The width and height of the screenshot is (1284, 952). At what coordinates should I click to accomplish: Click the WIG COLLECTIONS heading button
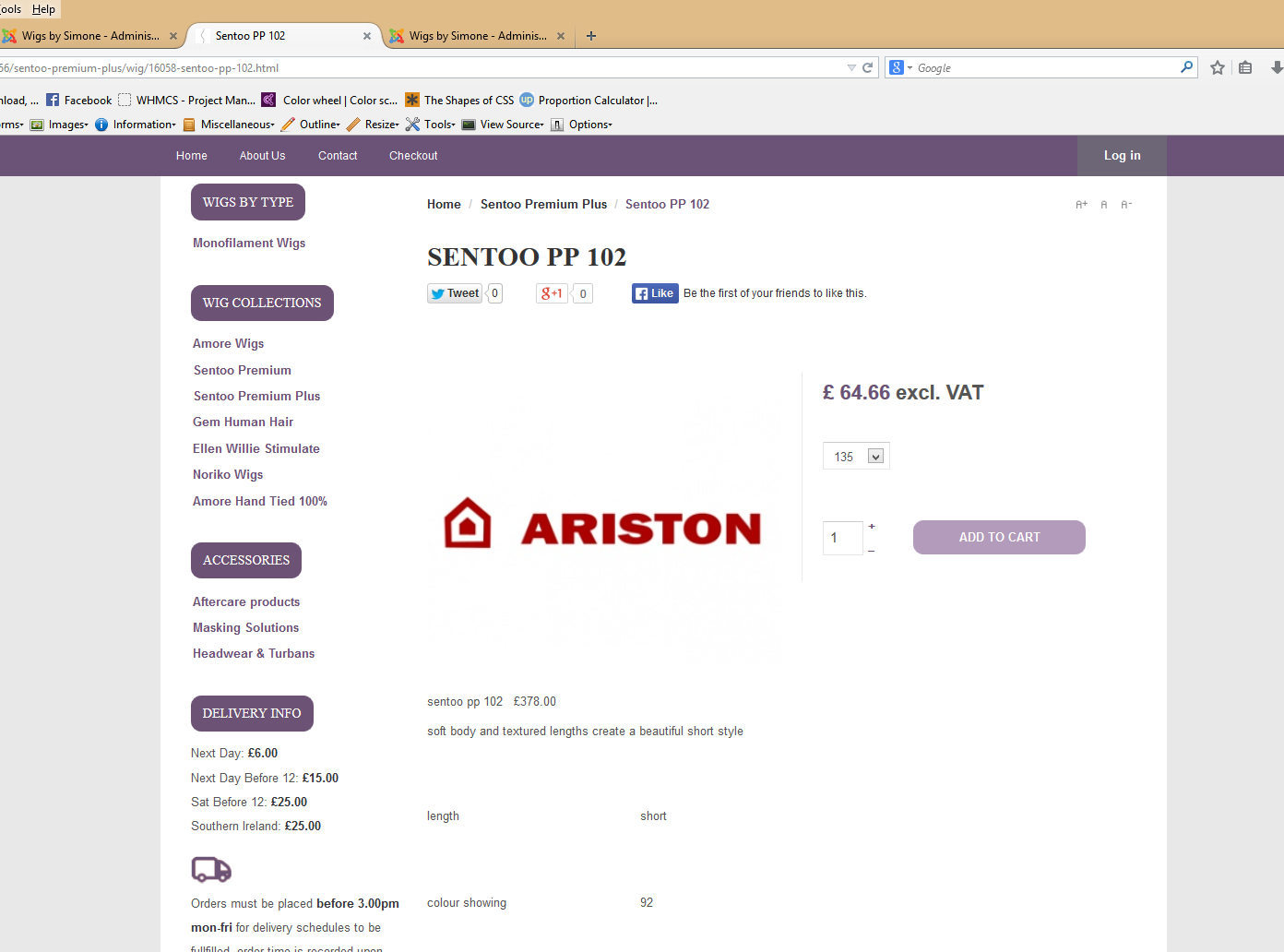tap(262, 303)
